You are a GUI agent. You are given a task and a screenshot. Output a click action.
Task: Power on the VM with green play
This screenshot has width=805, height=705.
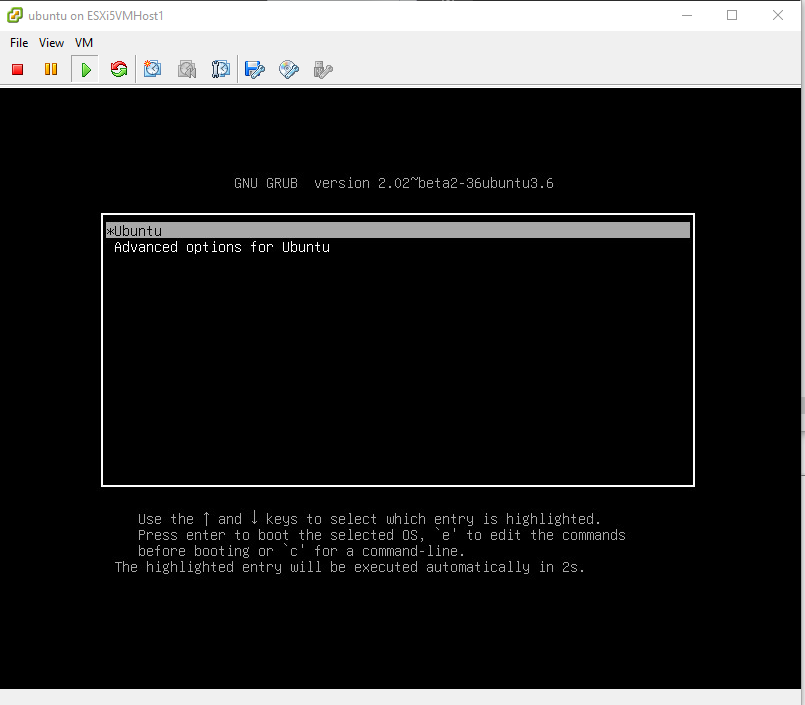point(86,69)
